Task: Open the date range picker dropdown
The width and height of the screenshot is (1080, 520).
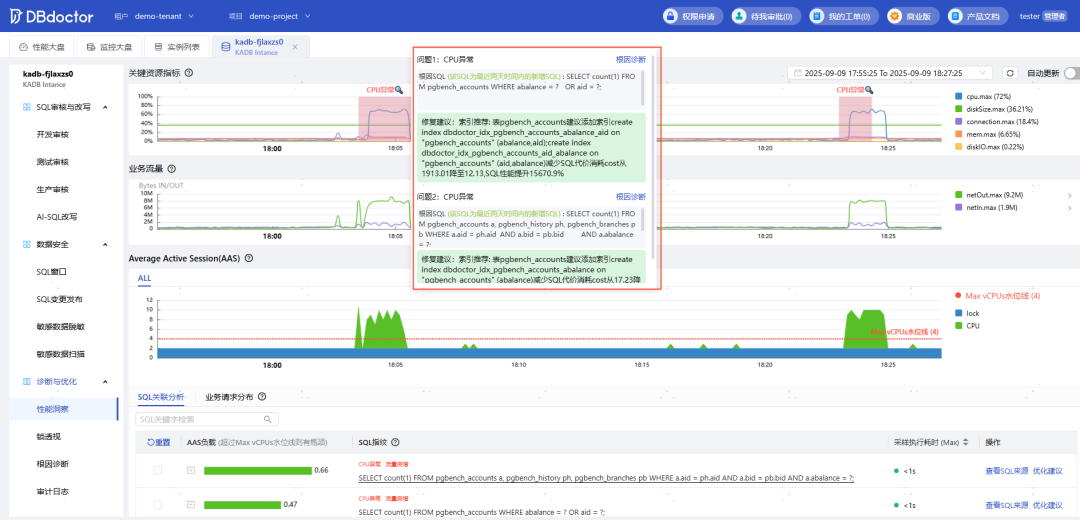Action: point(890,72)
